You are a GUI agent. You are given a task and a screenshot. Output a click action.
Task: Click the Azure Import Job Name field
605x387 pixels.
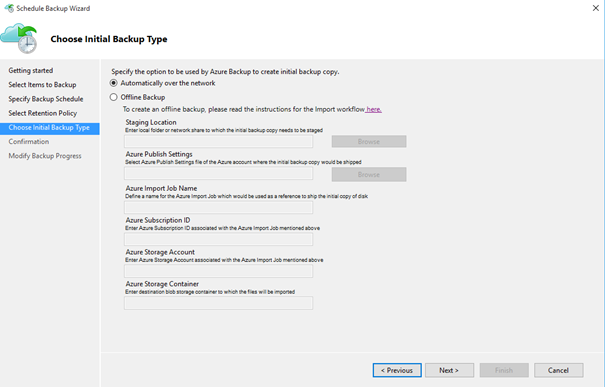tap(218, 208)
